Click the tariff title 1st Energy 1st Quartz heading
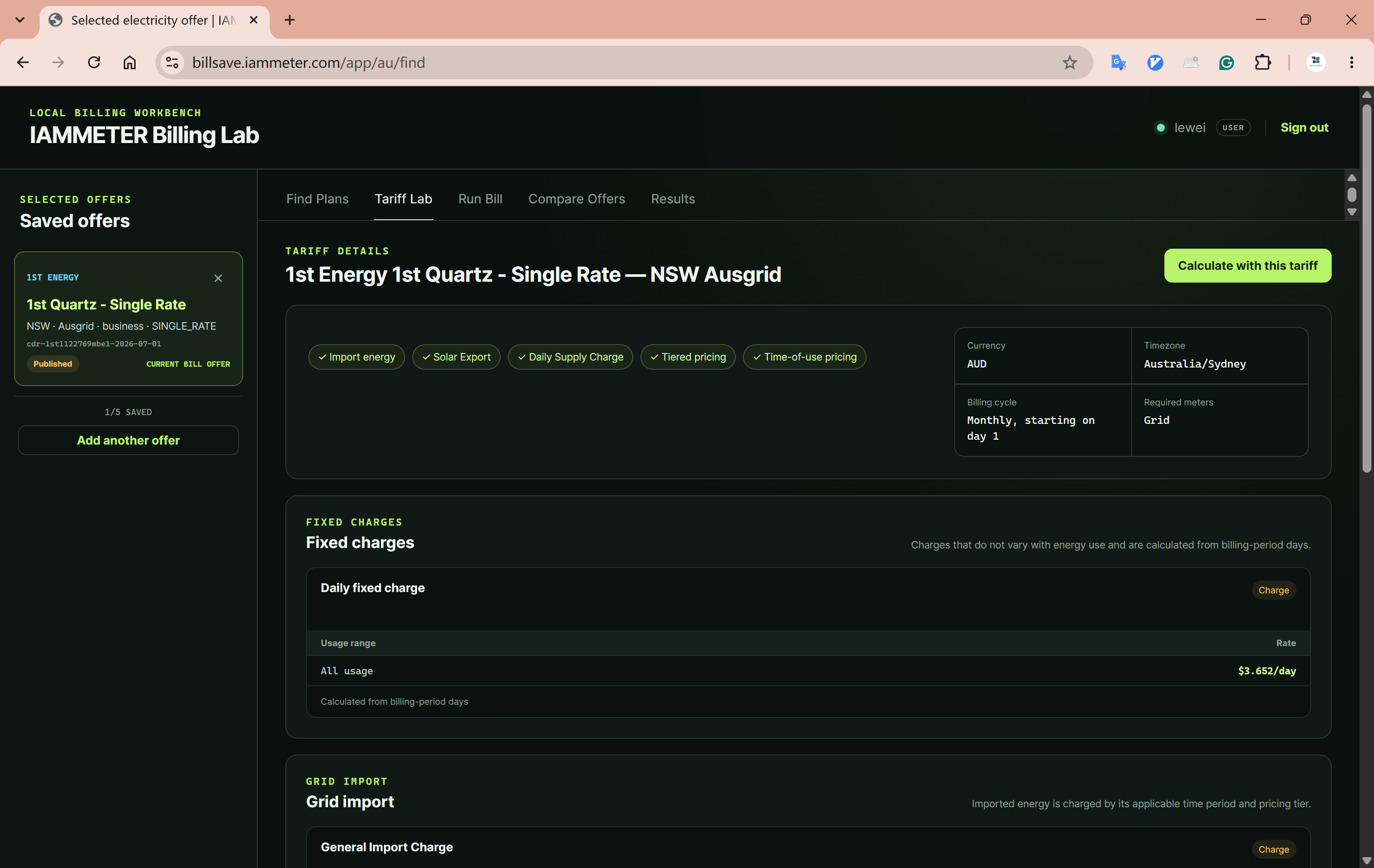 (x=533, y=274)
